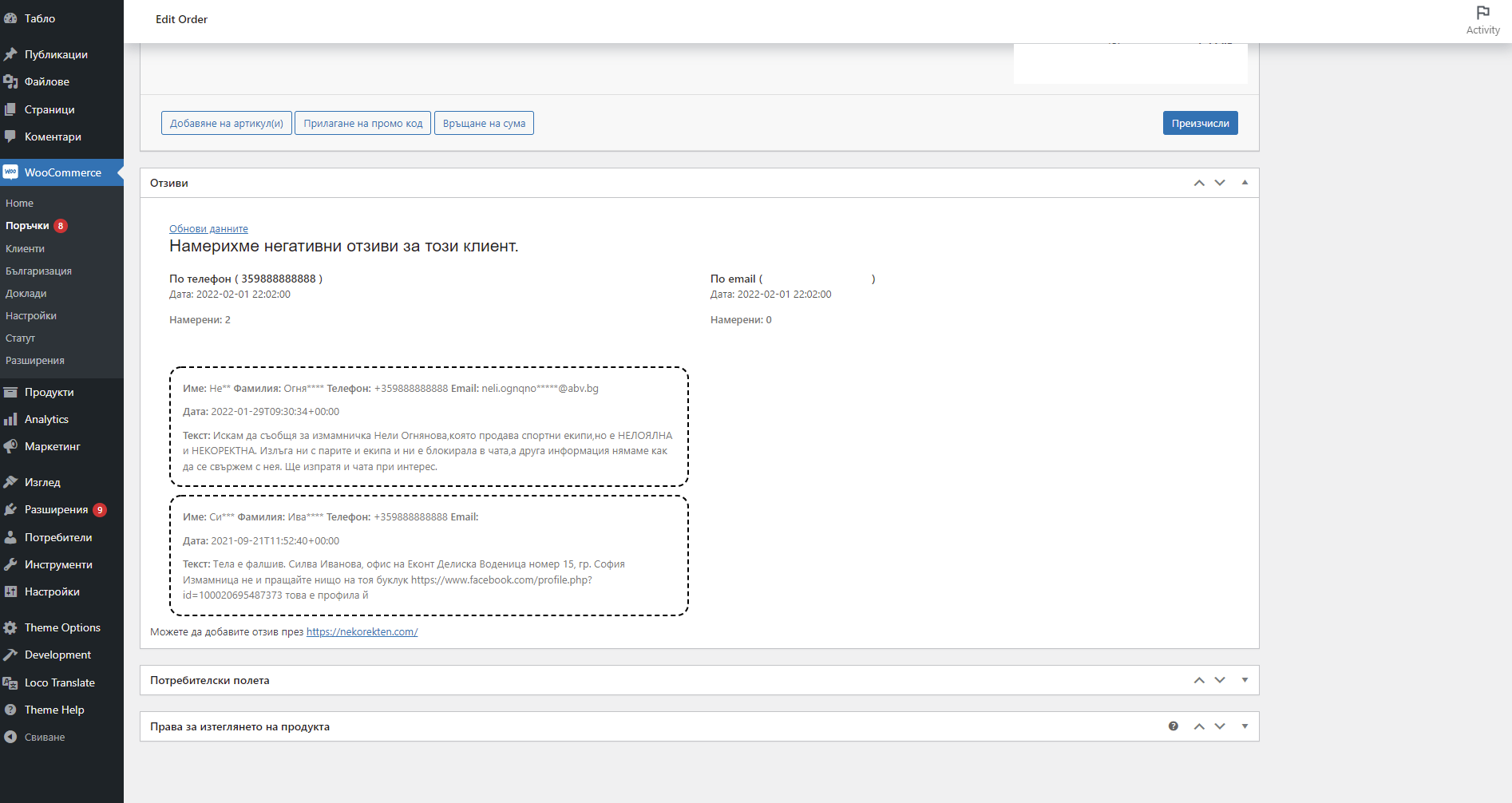This screenshot has height=803, width=1512.
Task: Click the Theme Help question icon
Action: (x=10, y=710)
